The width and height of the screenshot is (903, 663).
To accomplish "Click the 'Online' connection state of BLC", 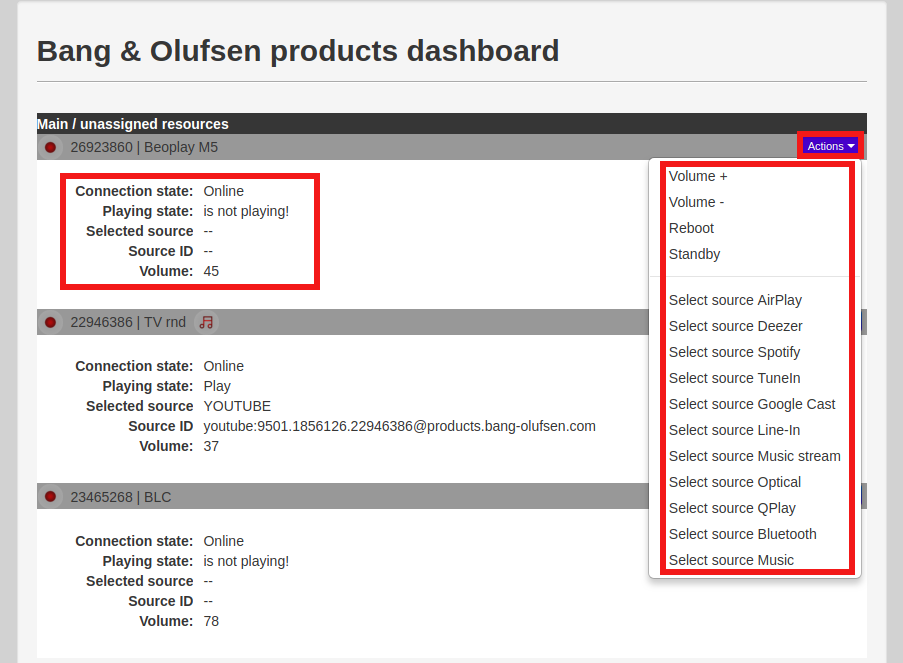I will tap(223, 541).
